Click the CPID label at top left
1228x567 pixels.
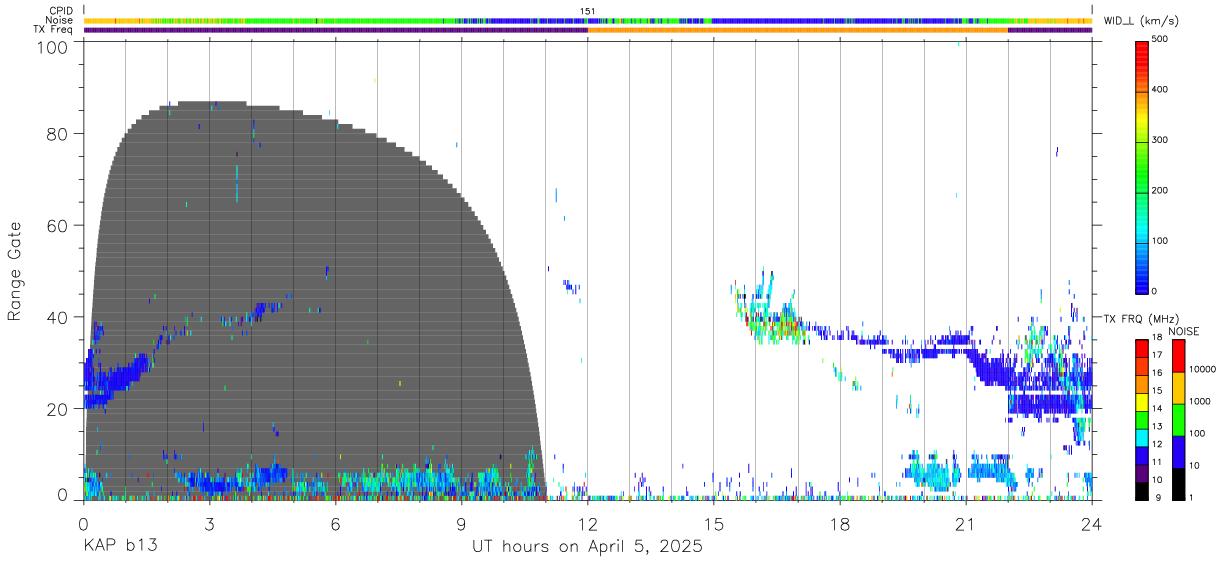click(x=60, y=11)
